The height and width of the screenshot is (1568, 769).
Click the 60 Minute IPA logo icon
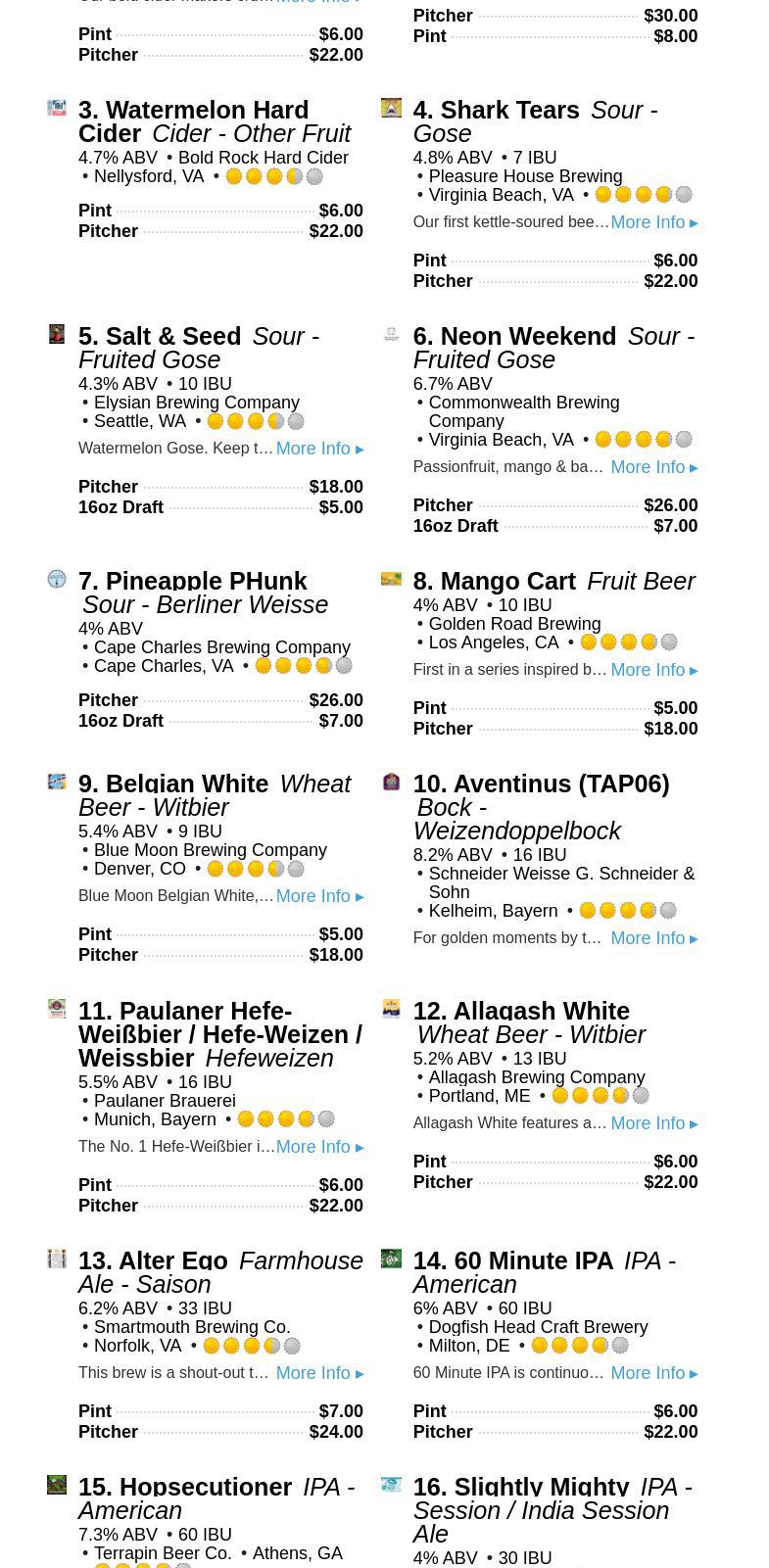click(x=391, y=1259)
